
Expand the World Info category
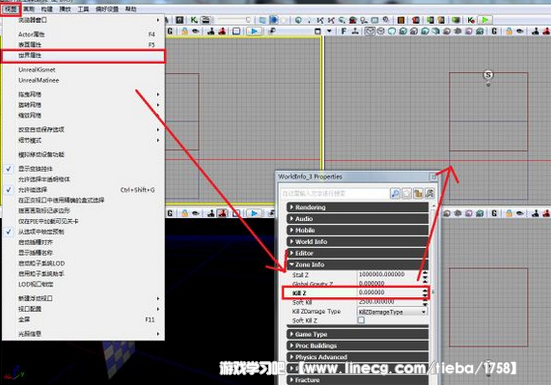pos(357,242)
